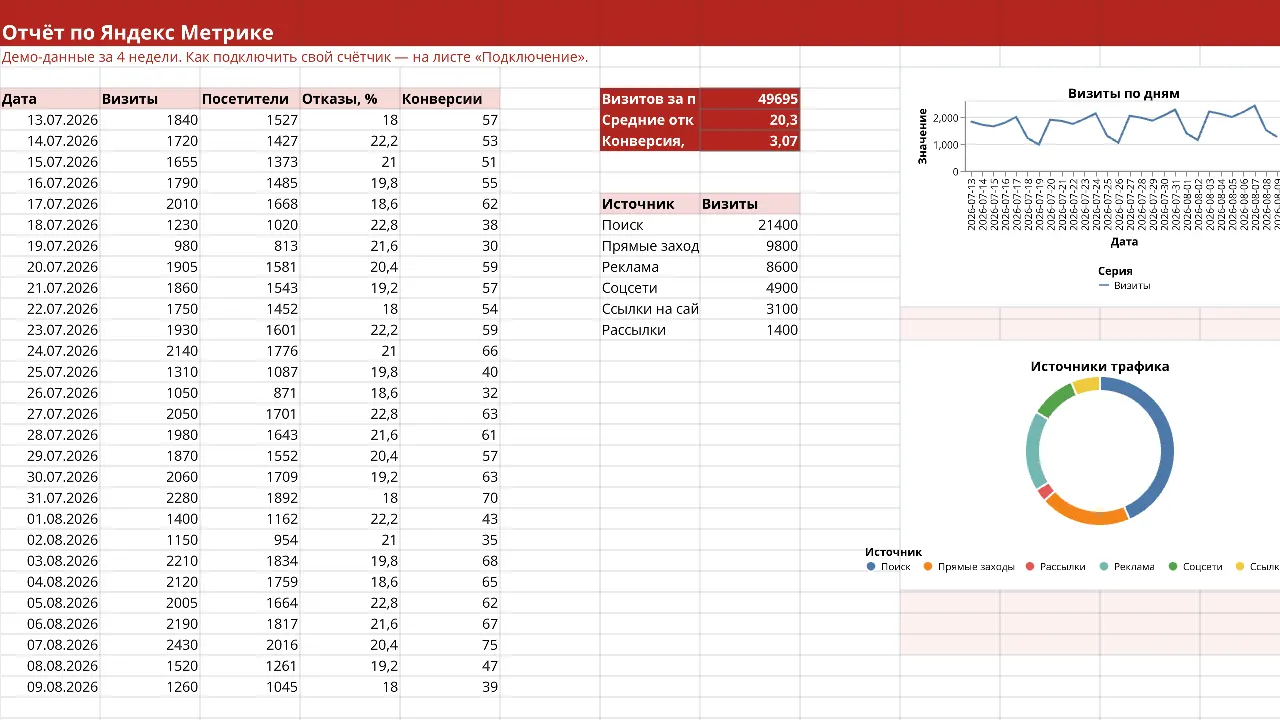
Task: Click the visits value 2010
Action: click(x=150, y=204)
